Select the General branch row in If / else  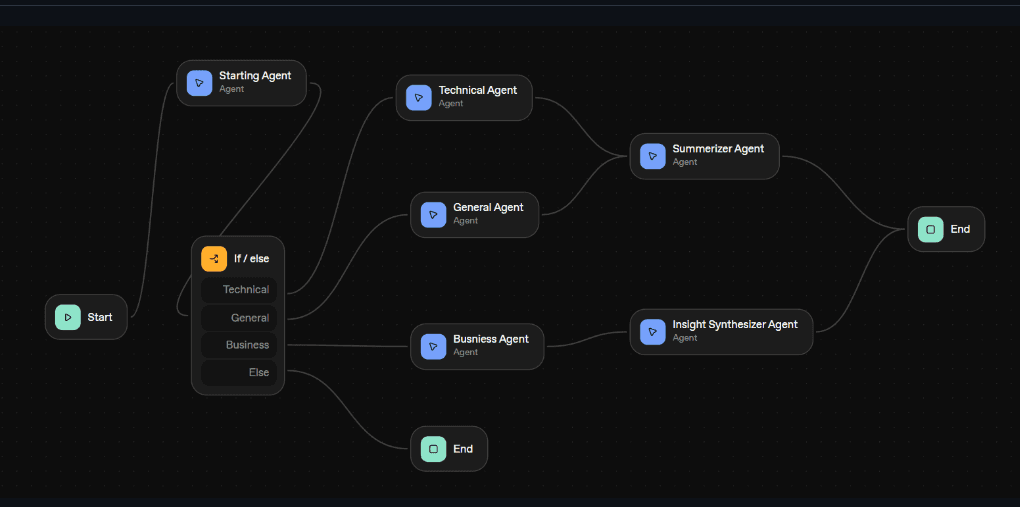[x=239, y=318]
